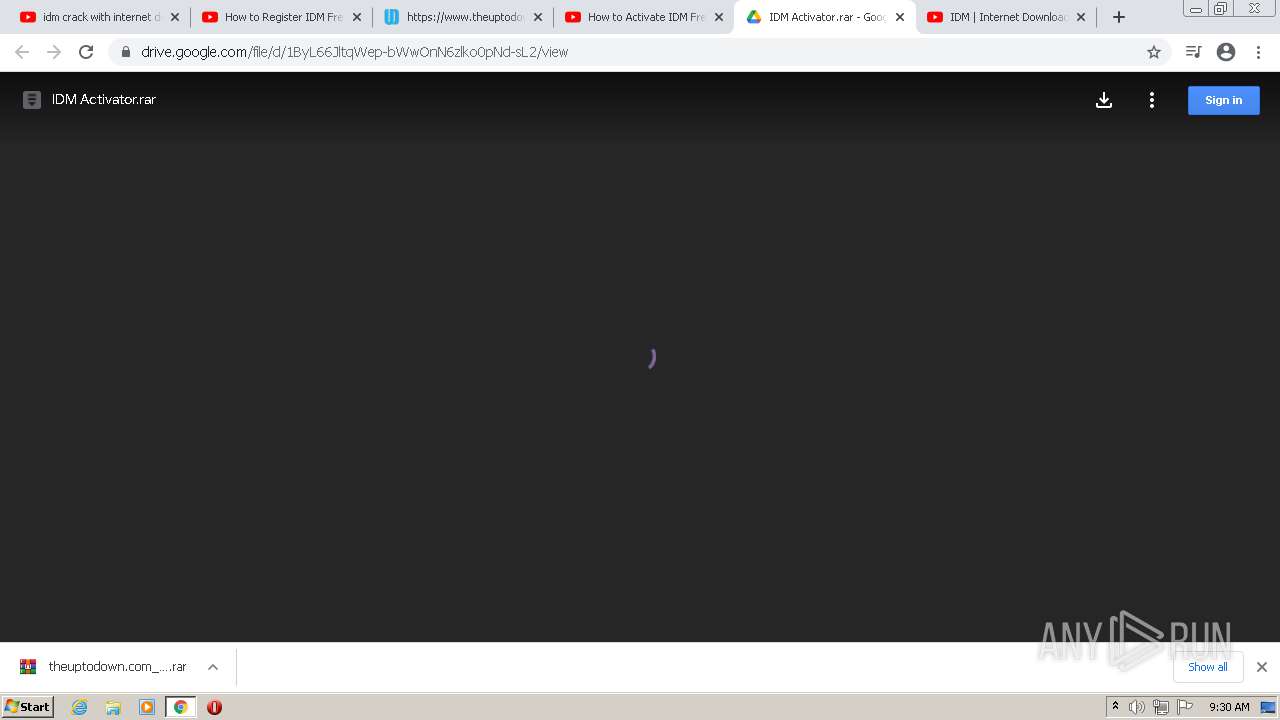1280x720 pixels.
Task: Go forward in browser history
Action: [54, 52]
